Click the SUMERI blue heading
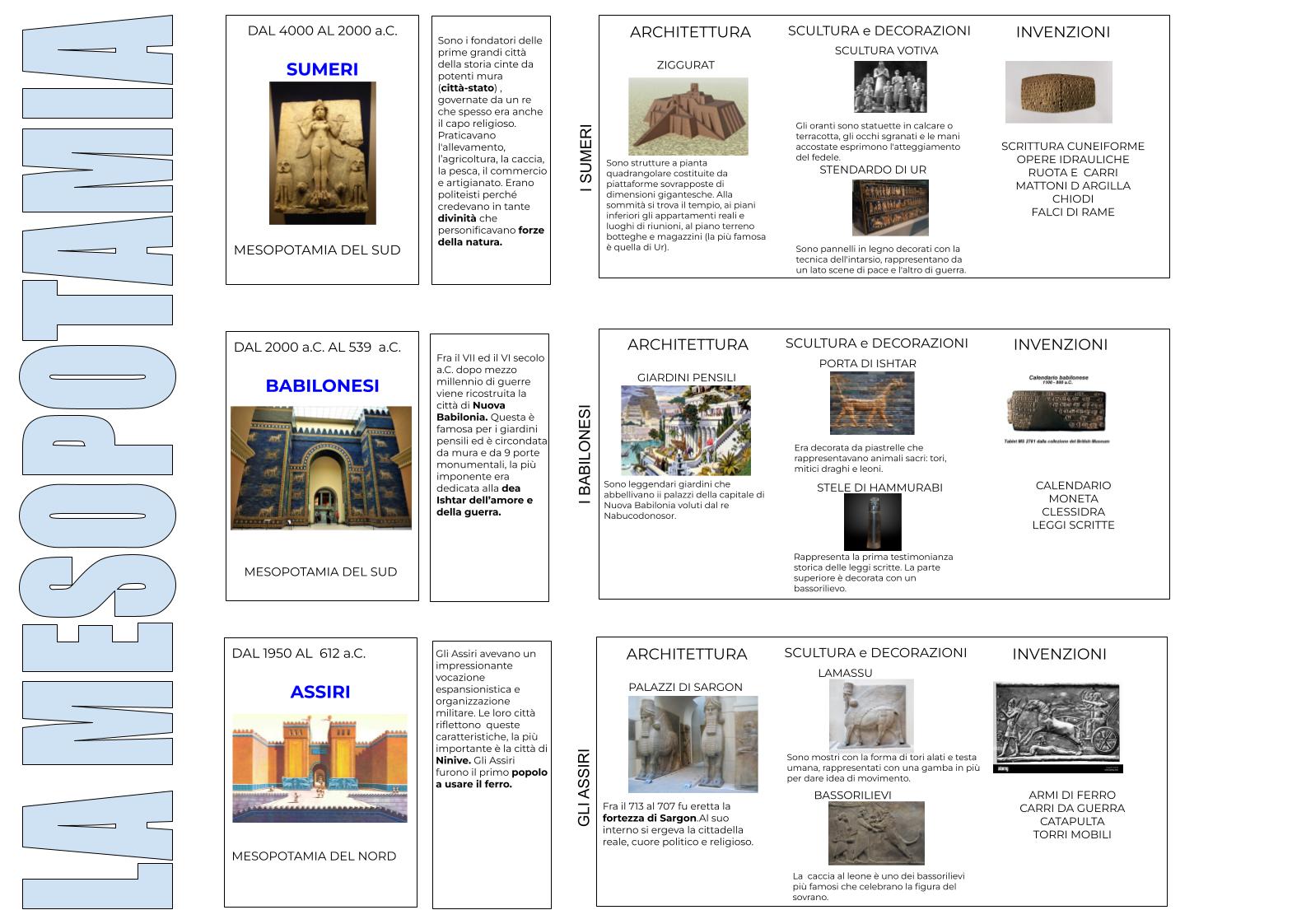 (x=322, y=69)
